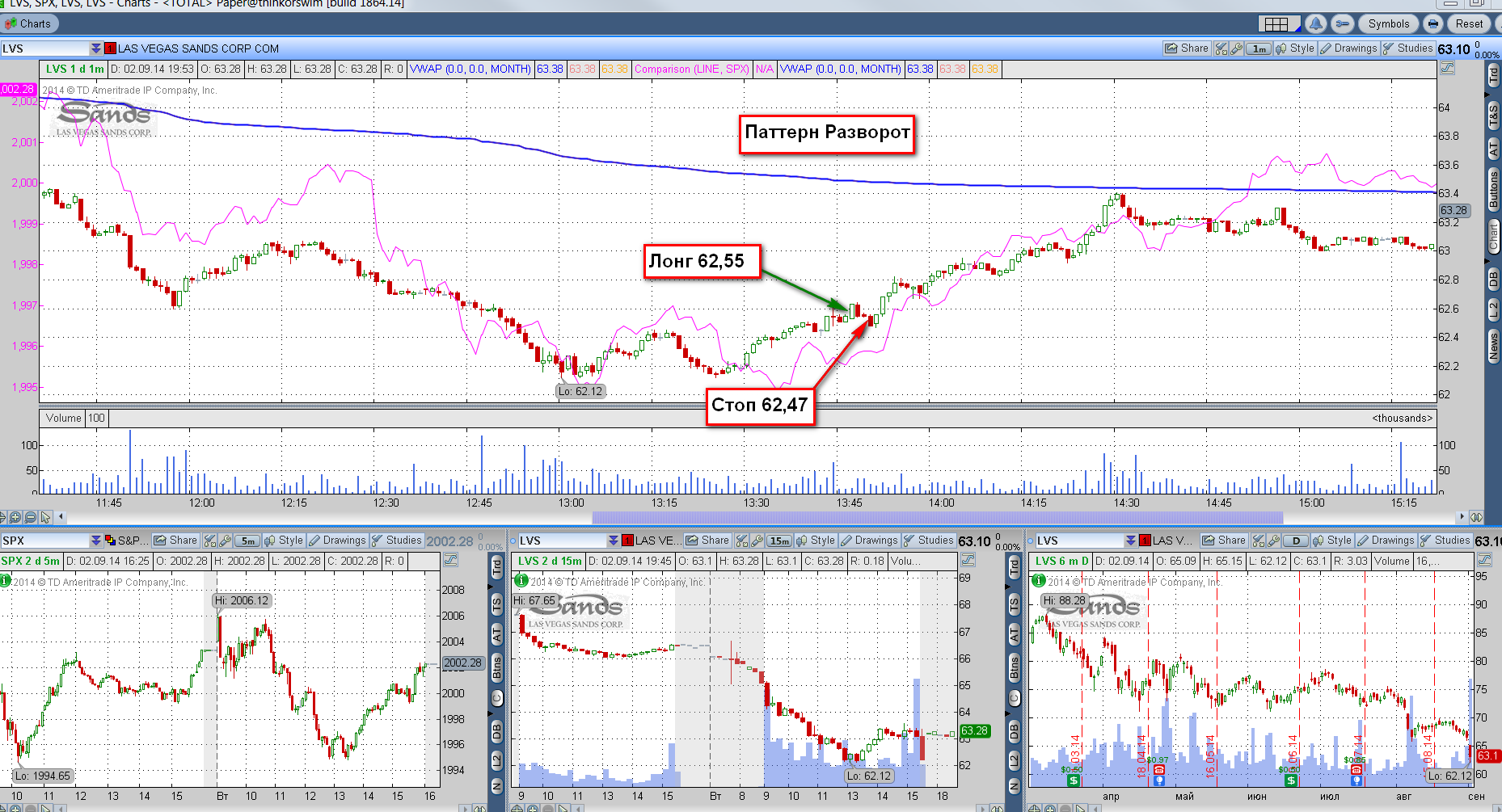This screenshot has height=812, width=1502.
Task: Toggle the curve mode icon on SPX chart
Action: (451, 560)
